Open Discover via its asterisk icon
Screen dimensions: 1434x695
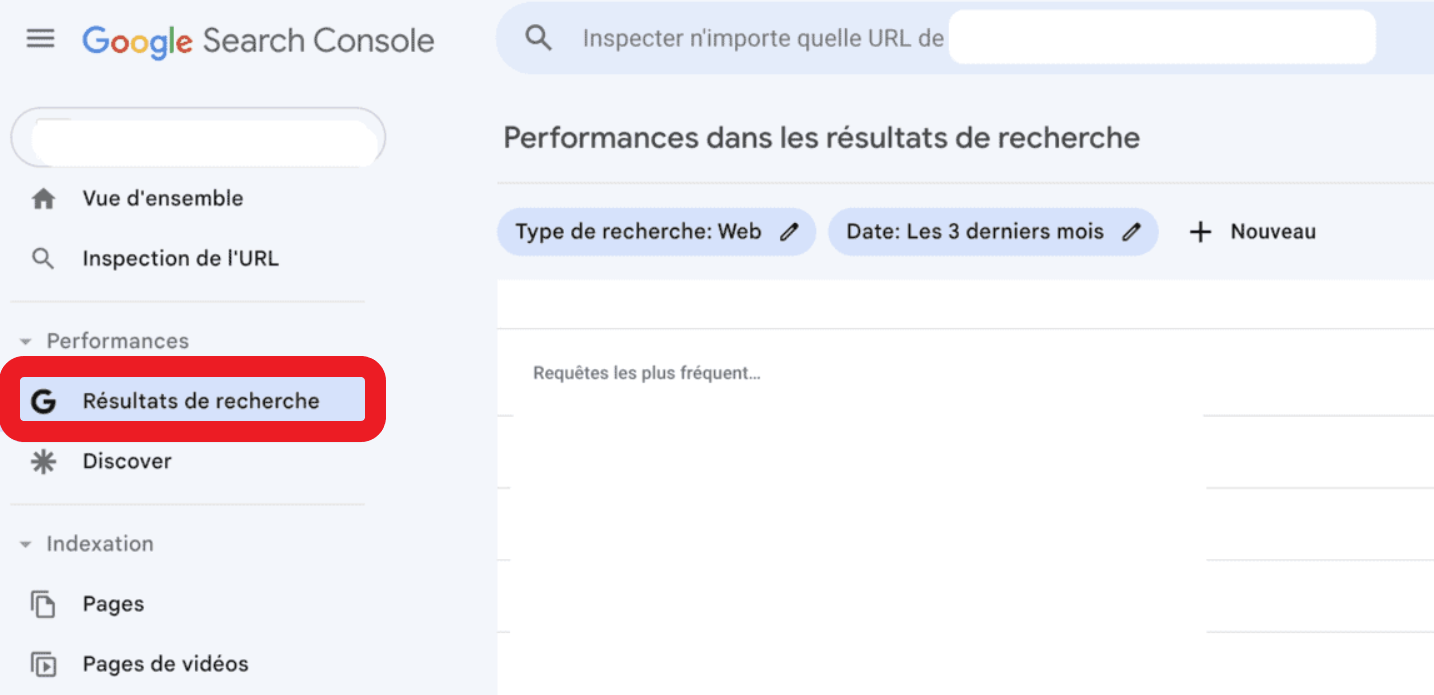44,461
